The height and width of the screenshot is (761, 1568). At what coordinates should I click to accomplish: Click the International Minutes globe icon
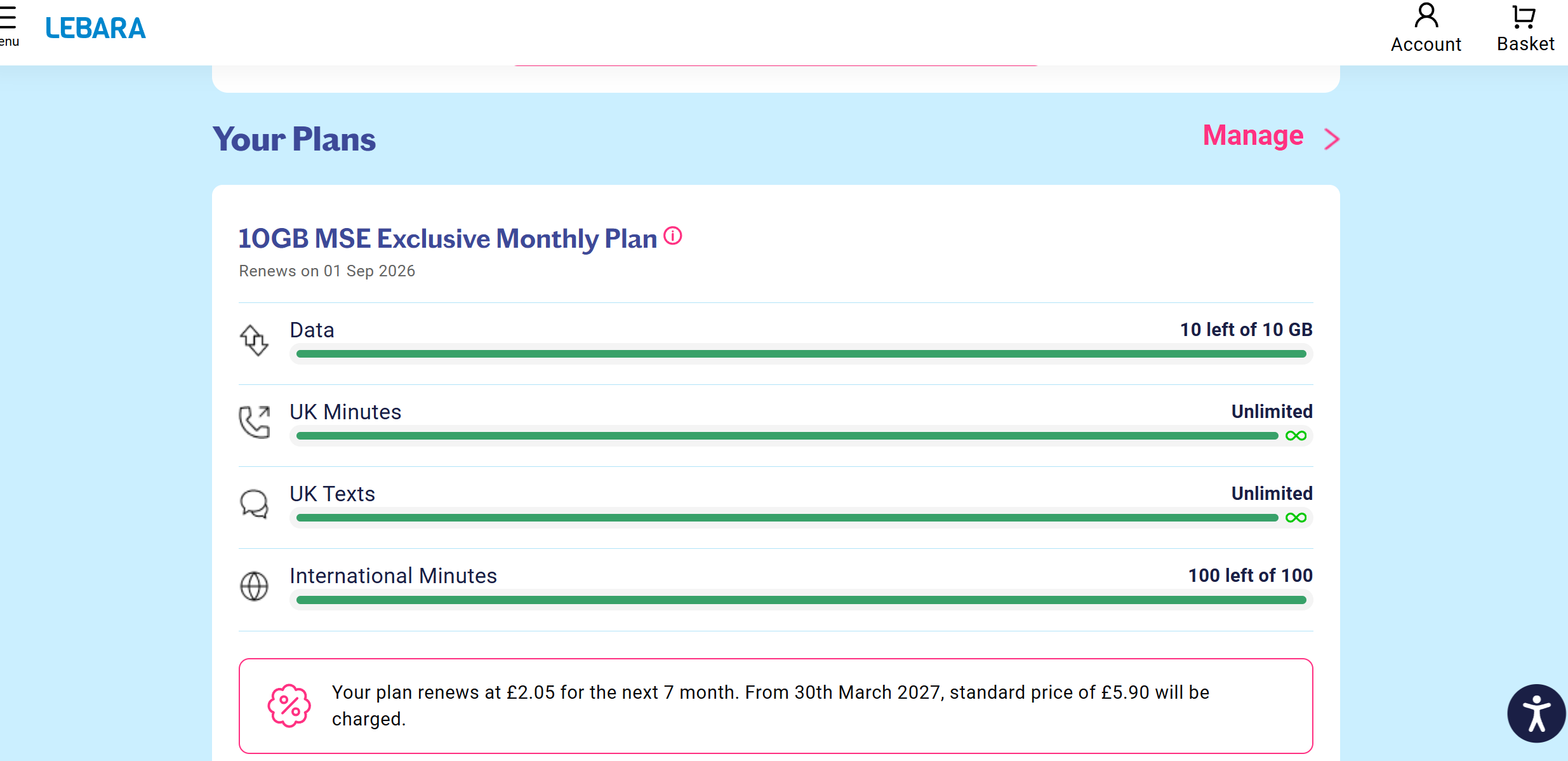pos(254,586)
